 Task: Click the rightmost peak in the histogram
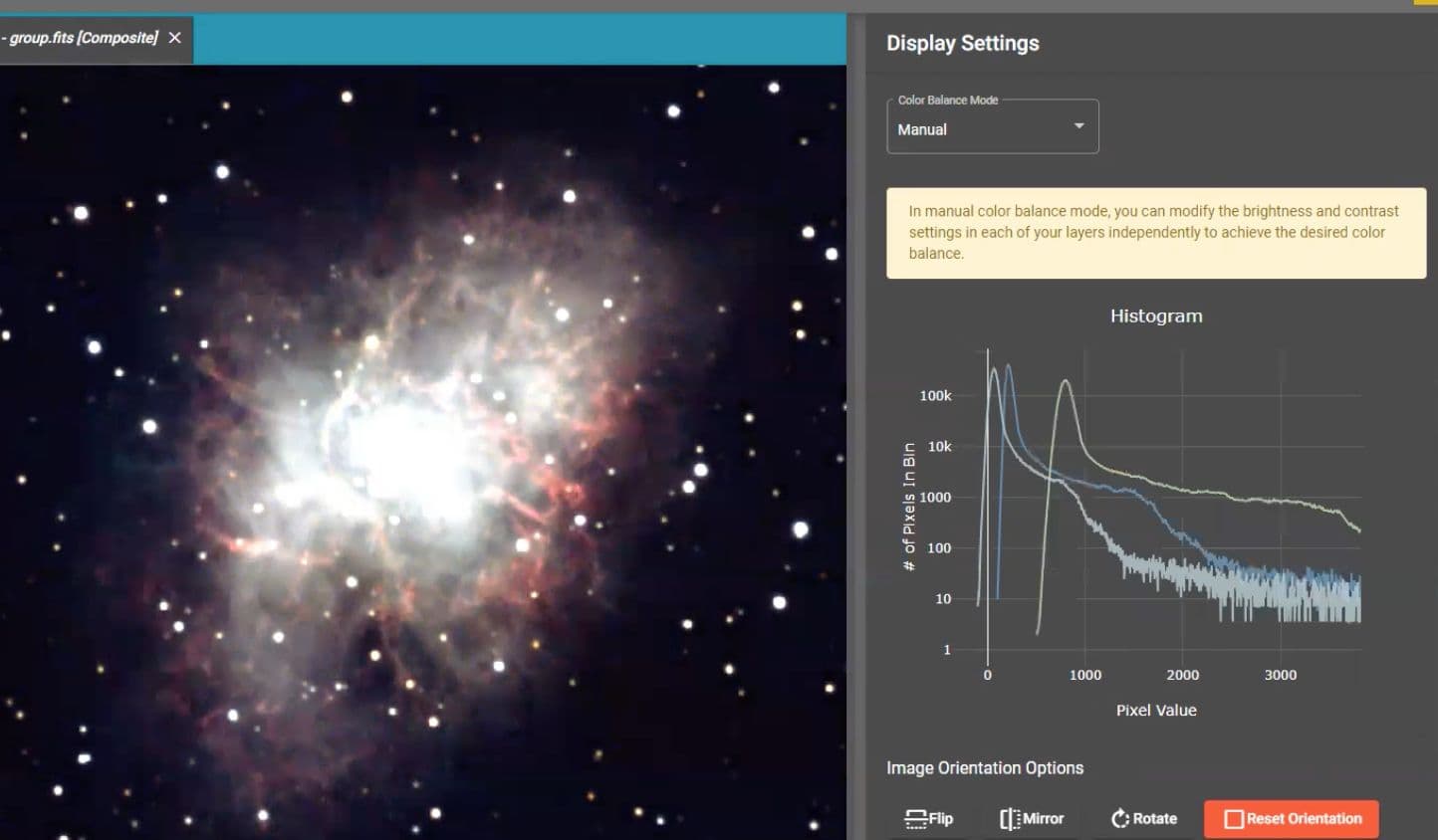click(1066, 381)
